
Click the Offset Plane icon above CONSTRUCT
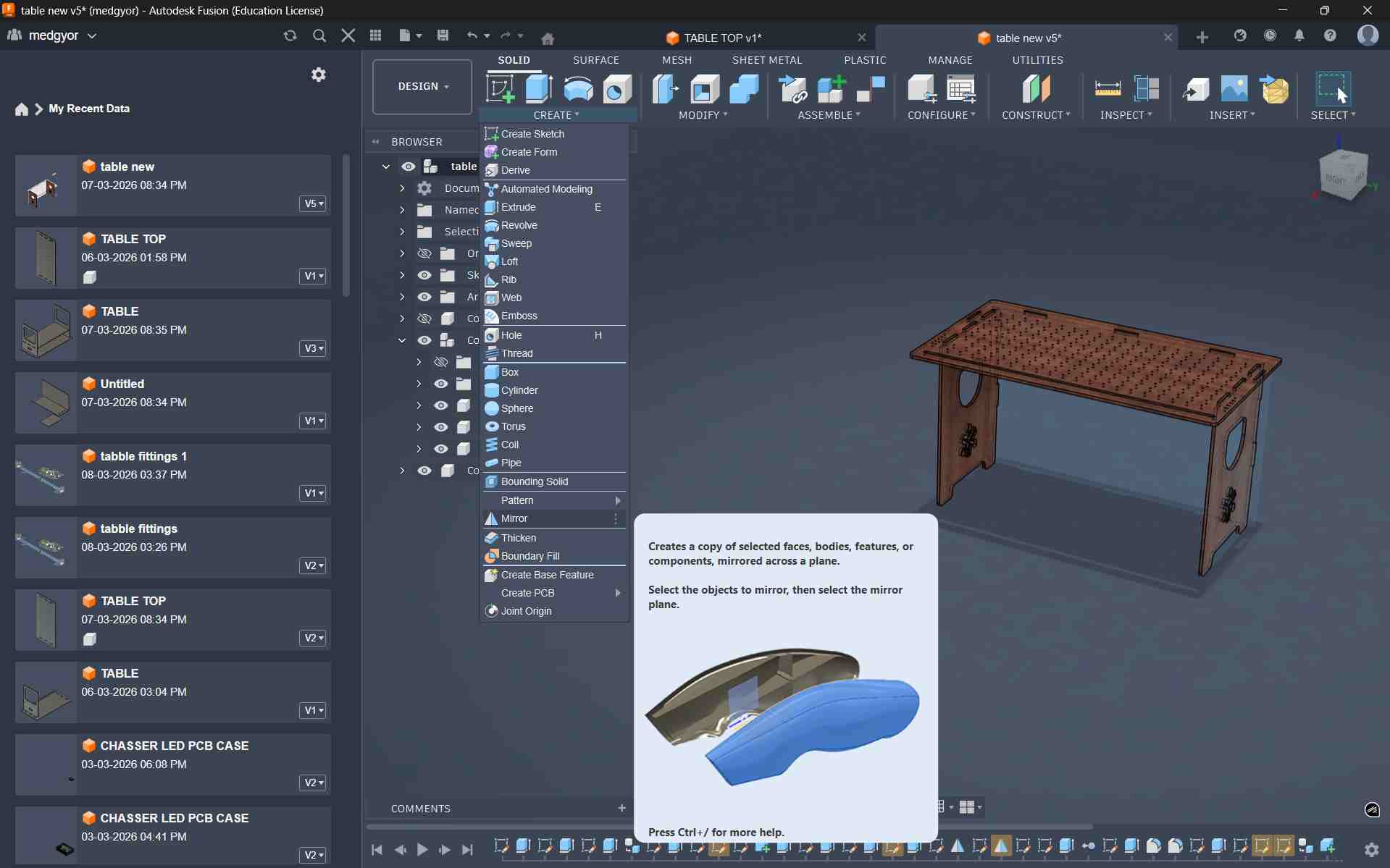tap(1036, 89)
